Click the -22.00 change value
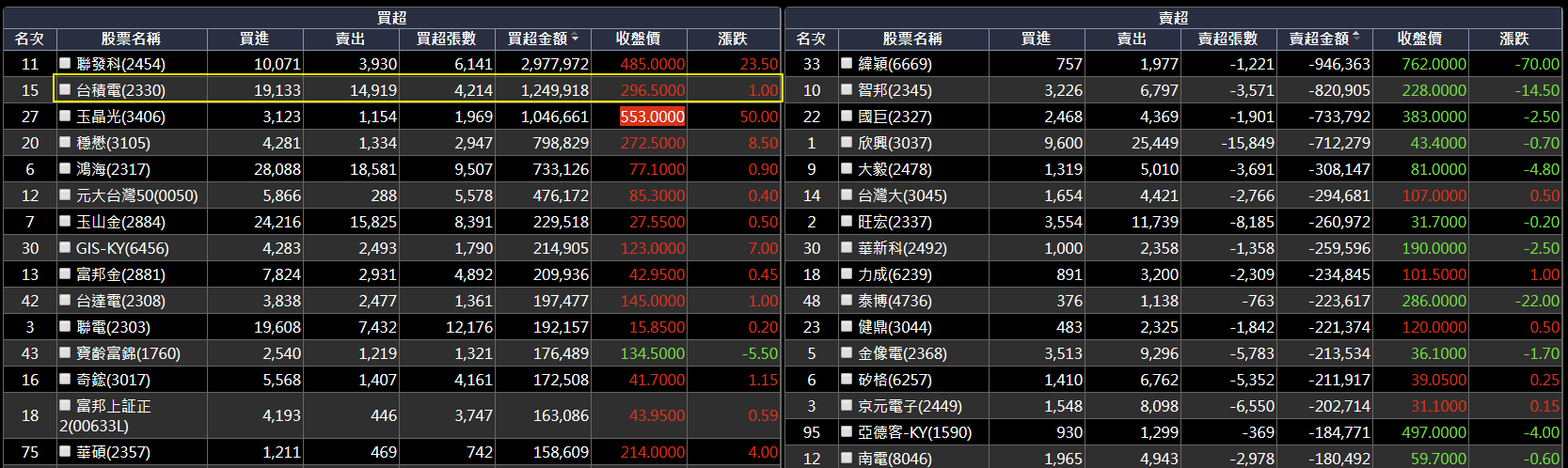Viewport: 1568px width, 468px height. tap(1537, 301)
